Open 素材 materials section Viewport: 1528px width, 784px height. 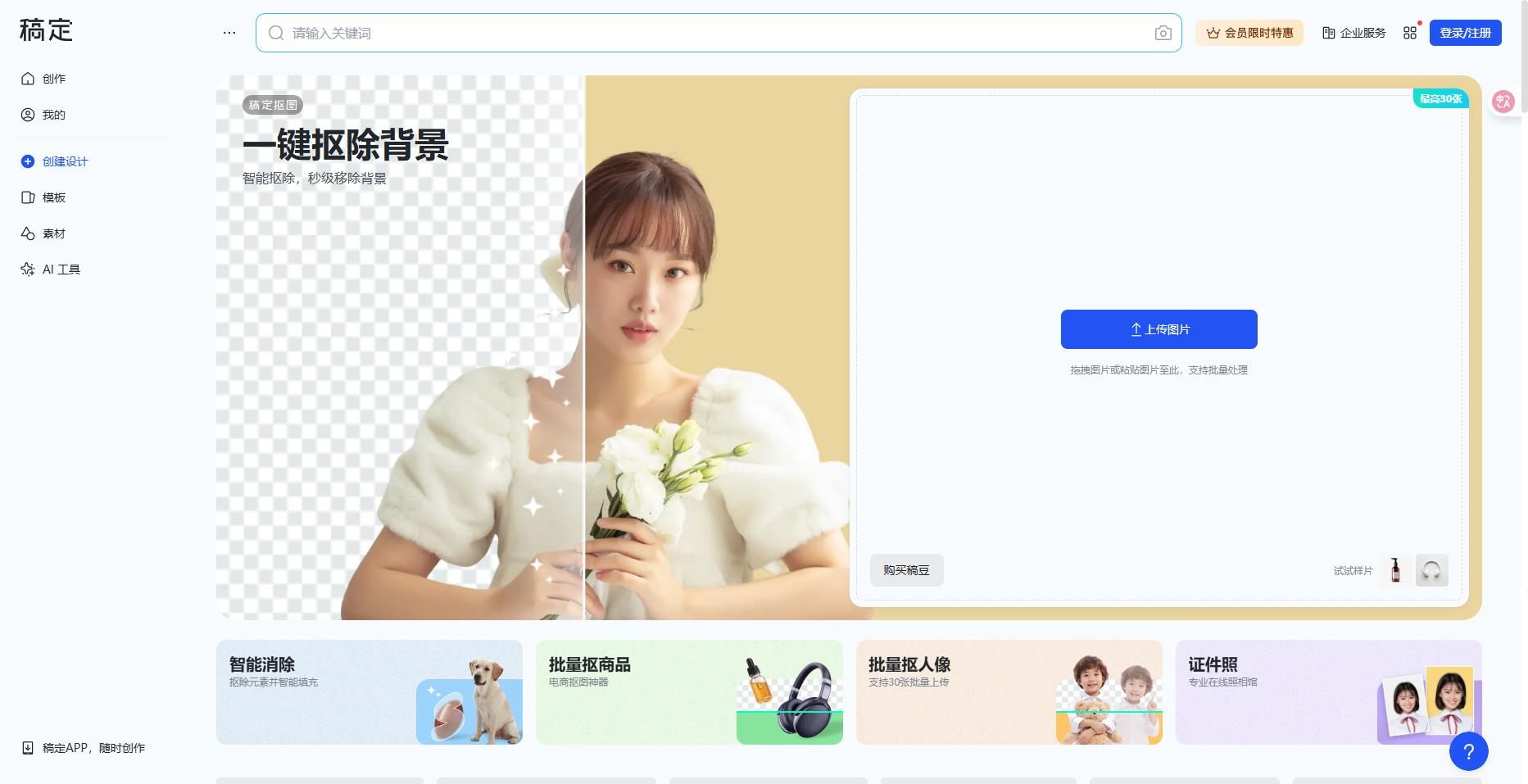click(53, 233)
